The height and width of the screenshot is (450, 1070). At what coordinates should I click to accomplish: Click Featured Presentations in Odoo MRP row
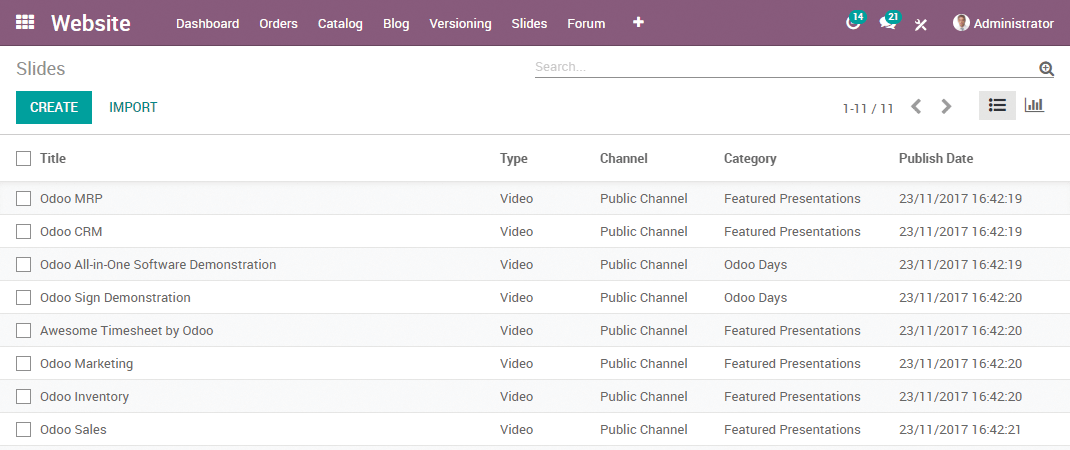tap(792, 199)
